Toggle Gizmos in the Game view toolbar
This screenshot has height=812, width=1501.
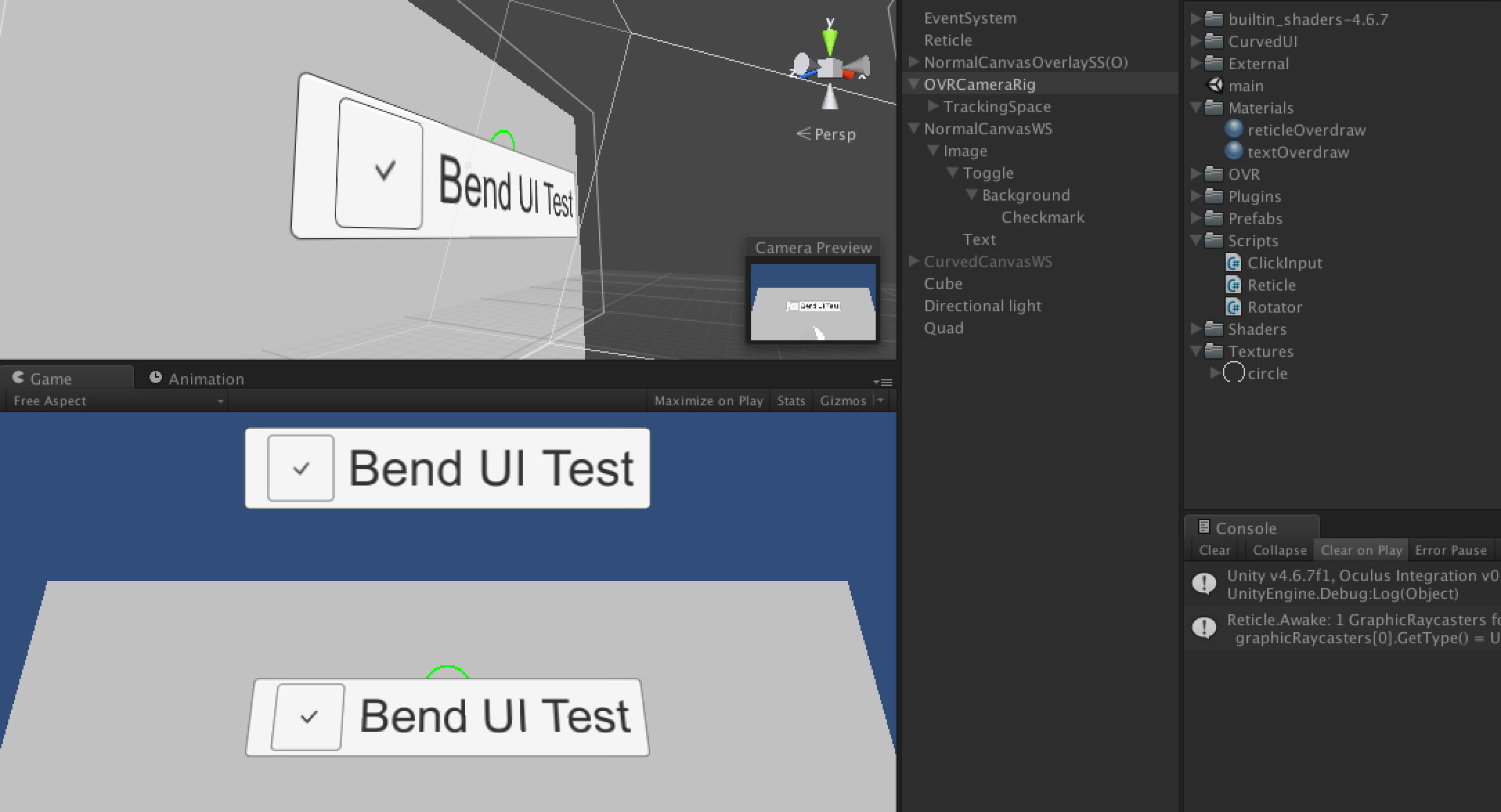point(843,400)
